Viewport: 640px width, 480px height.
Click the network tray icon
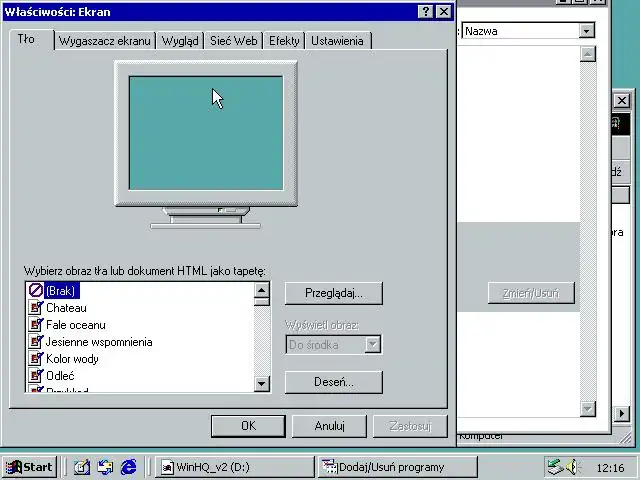[556, 467]
